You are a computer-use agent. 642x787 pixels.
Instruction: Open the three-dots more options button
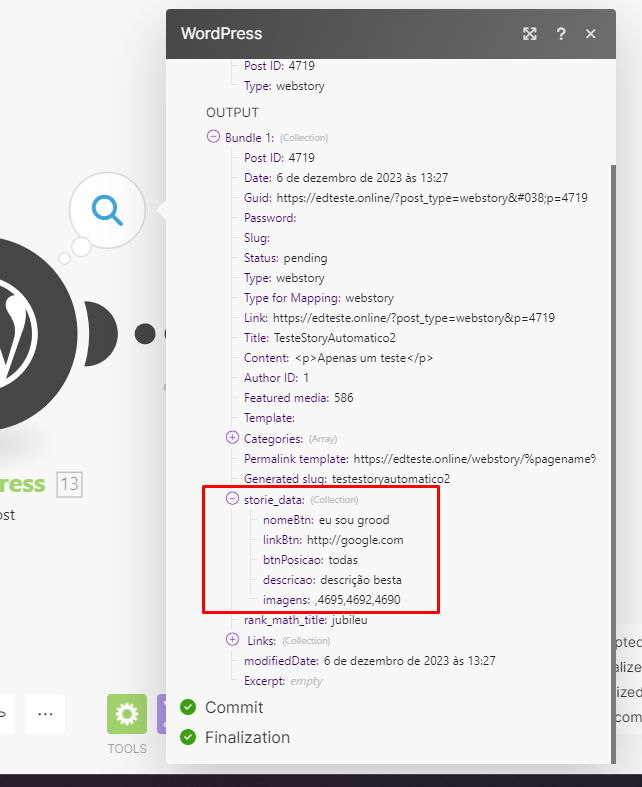point(45,714)
